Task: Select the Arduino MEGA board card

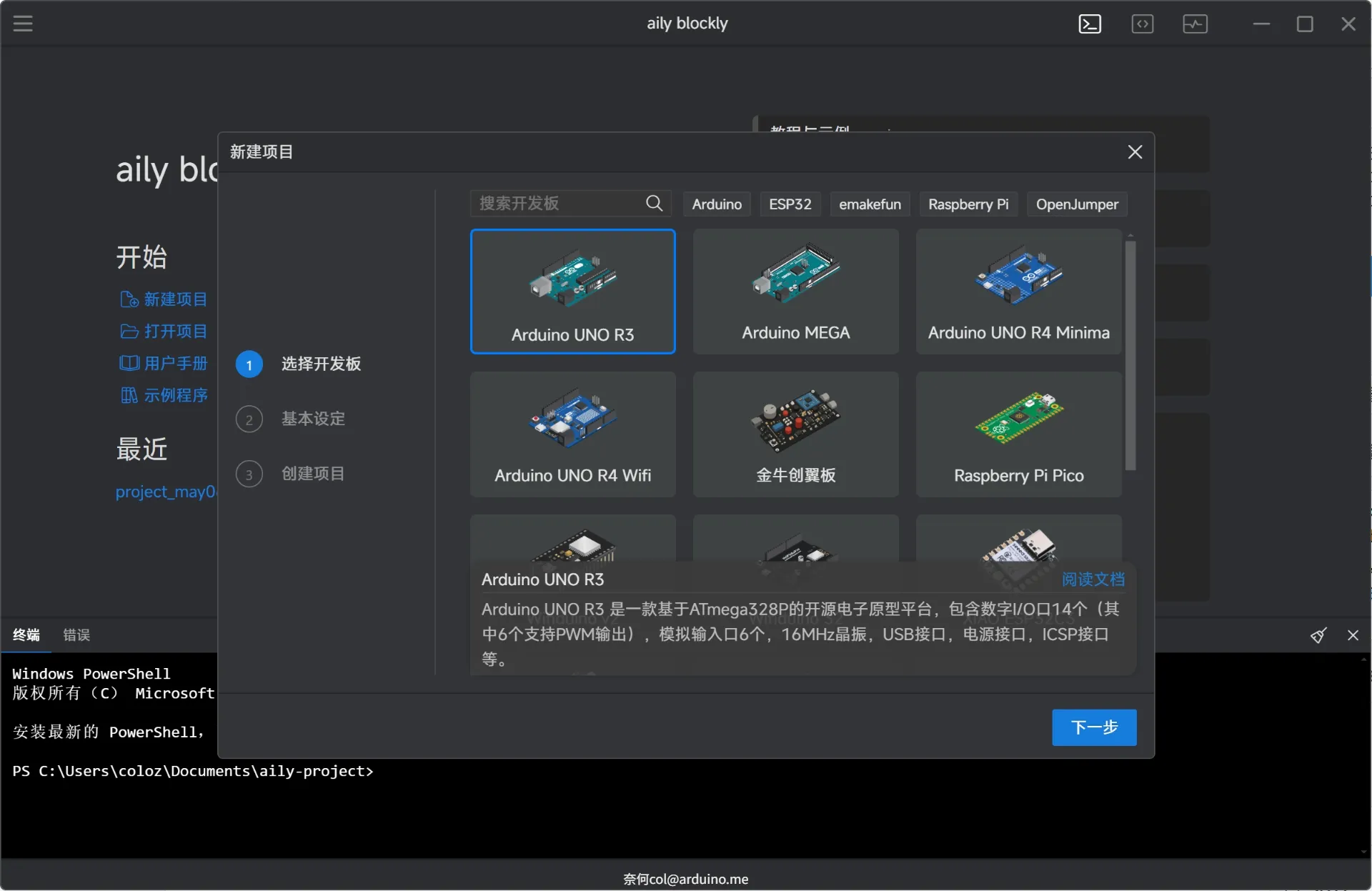Action: (x=795, y=292)
